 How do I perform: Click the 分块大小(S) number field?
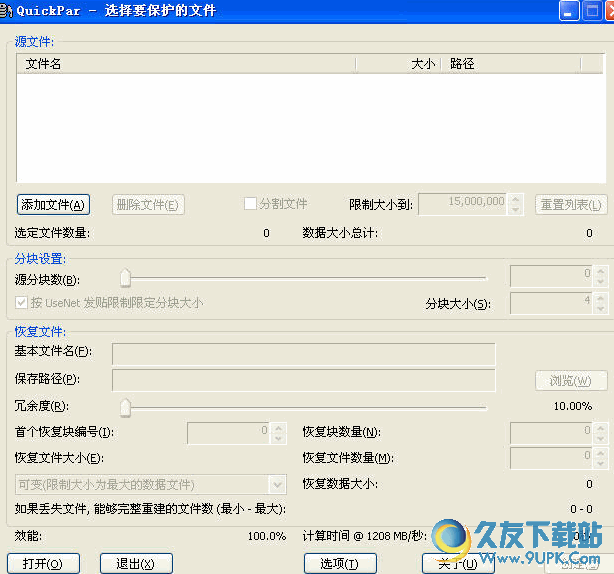click(551, 303)
